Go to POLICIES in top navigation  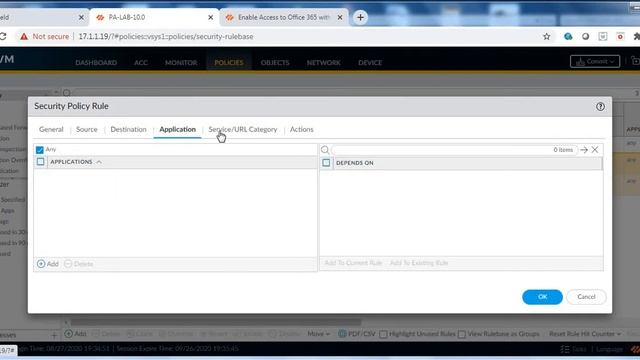pyautogui.click(x=229, y=62)
